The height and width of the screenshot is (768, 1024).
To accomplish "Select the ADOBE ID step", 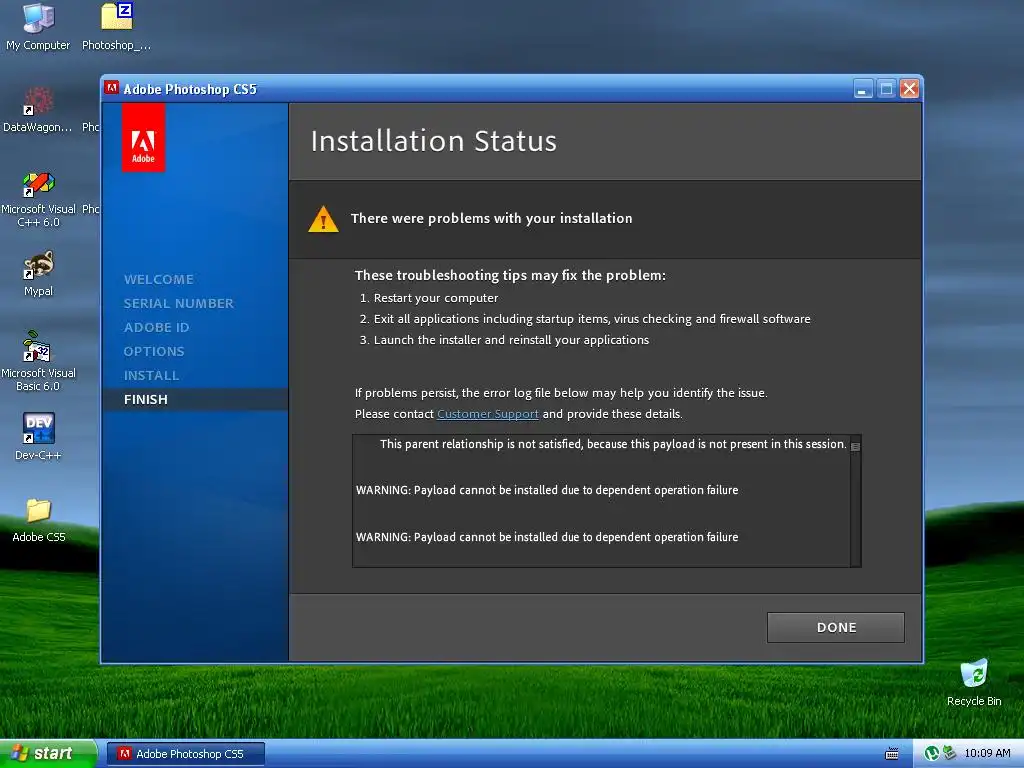I will coord(156,327).
